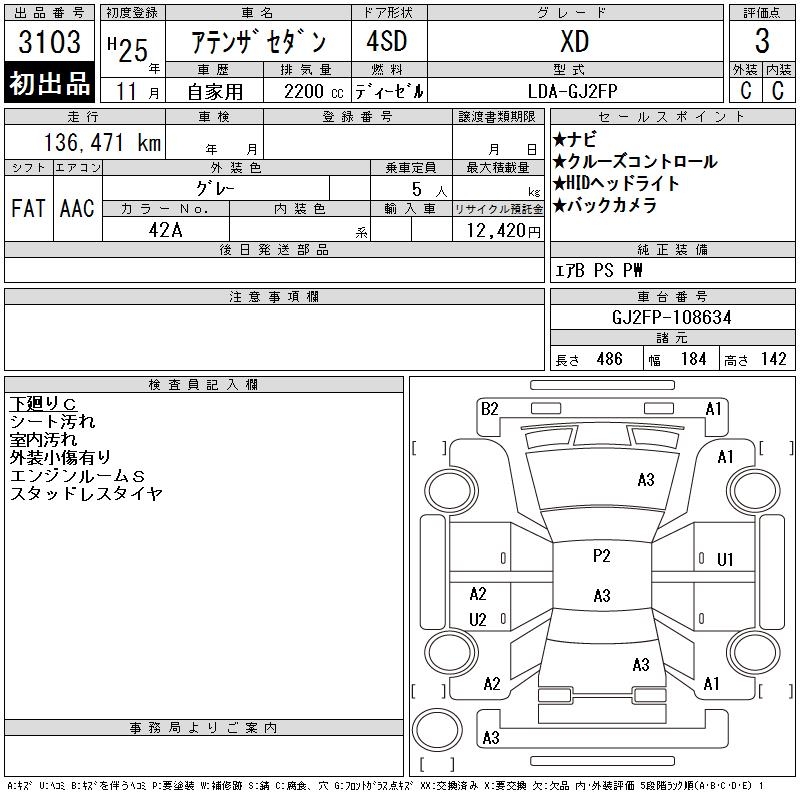Click the lot number 3103
The height and width of the screenshot is (800, 800).
click(49, 42)
